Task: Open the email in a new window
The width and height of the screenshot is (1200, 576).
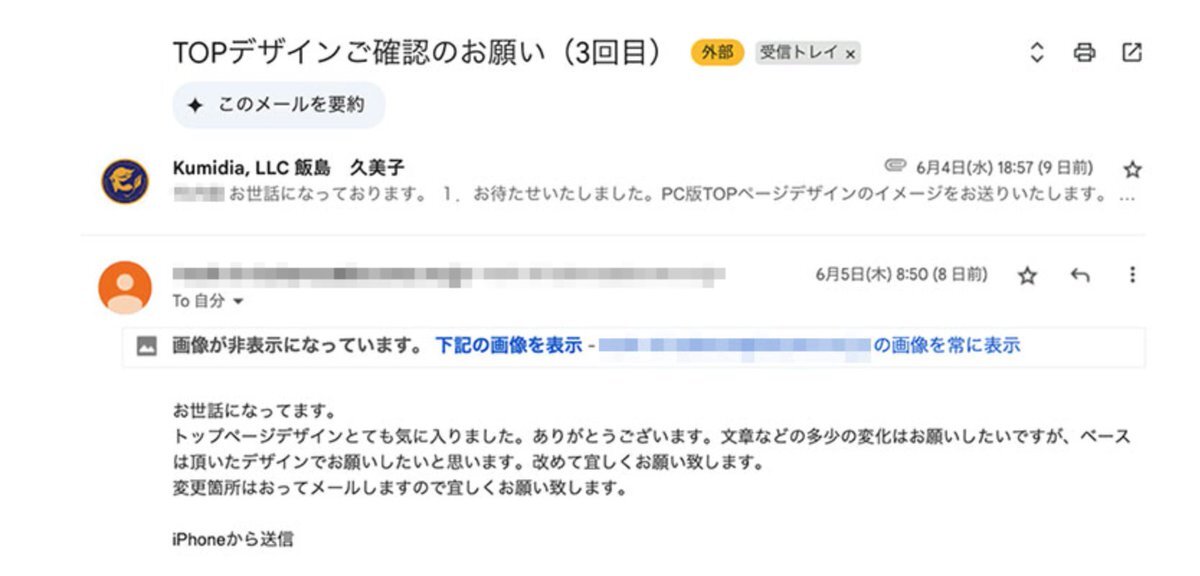Action: (1132, 54)
